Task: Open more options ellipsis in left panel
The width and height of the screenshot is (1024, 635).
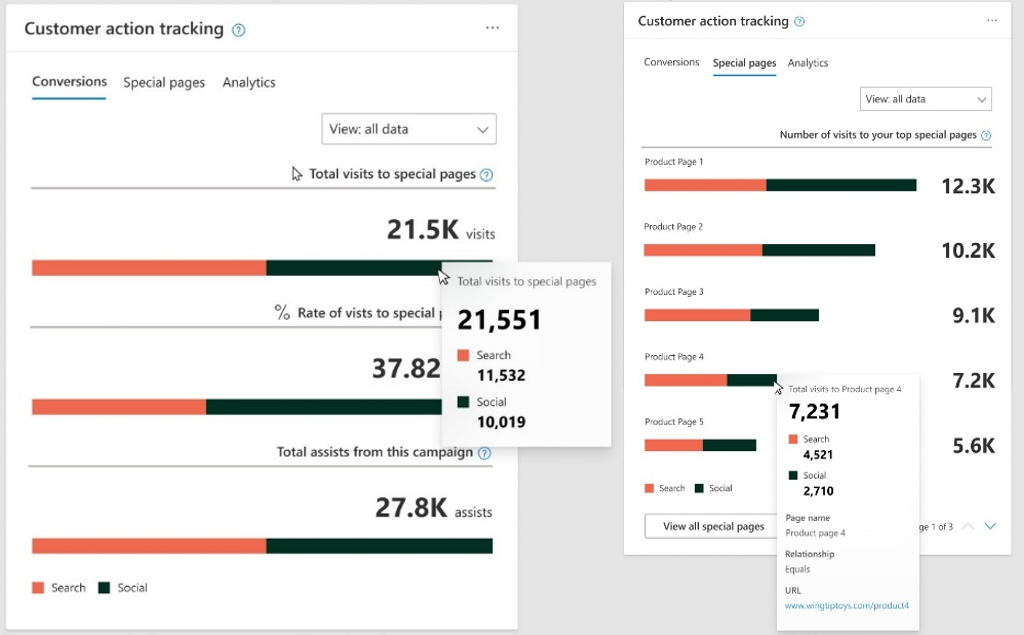Action: tap(492, 28)
